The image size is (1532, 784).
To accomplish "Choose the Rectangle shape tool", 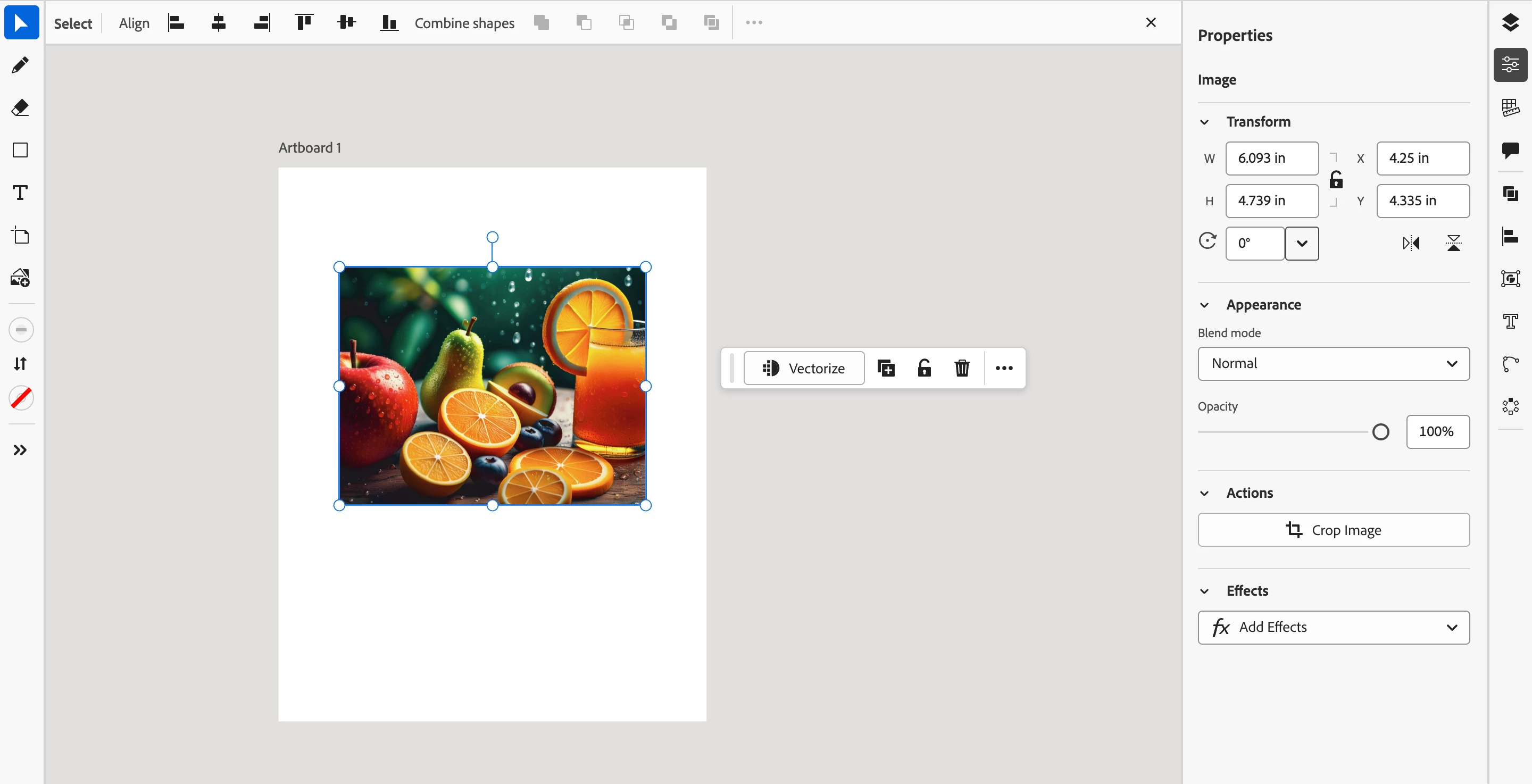I will click(x=20, y=150).
